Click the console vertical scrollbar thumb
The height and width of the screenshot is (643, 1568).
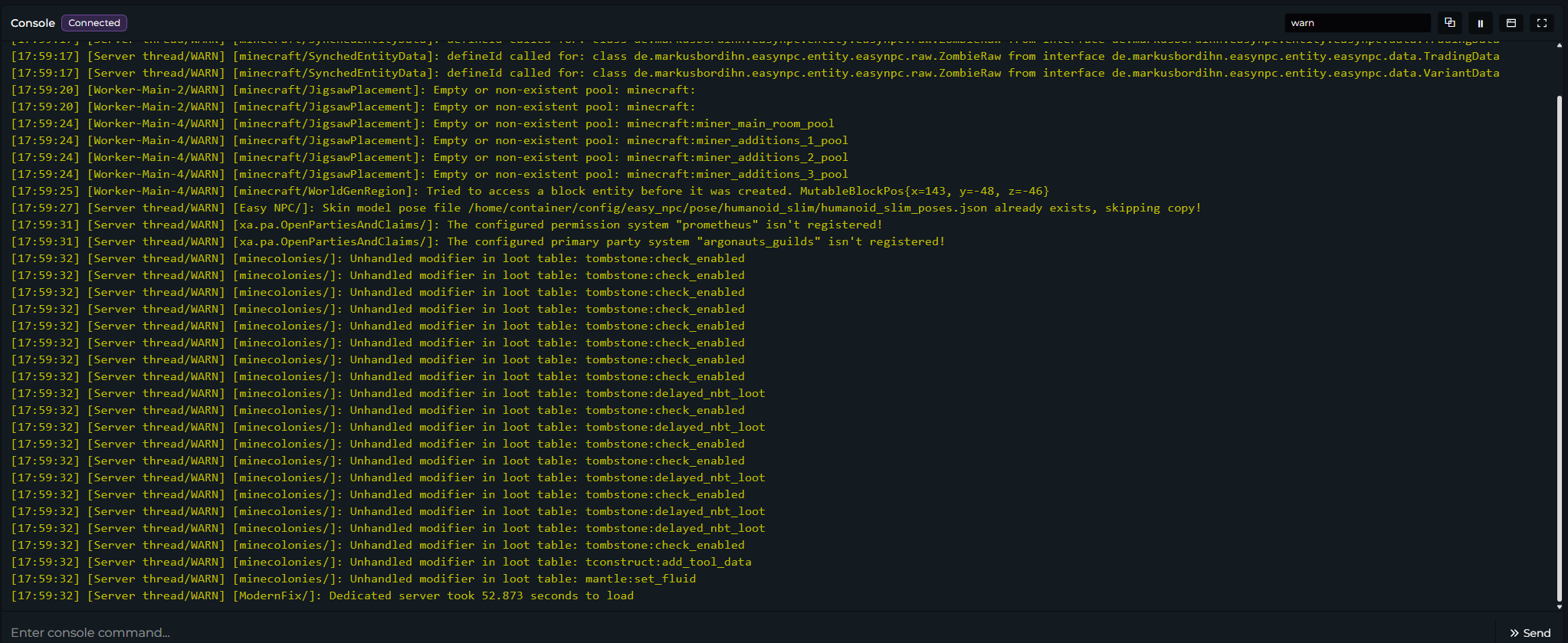[1559, 345]
